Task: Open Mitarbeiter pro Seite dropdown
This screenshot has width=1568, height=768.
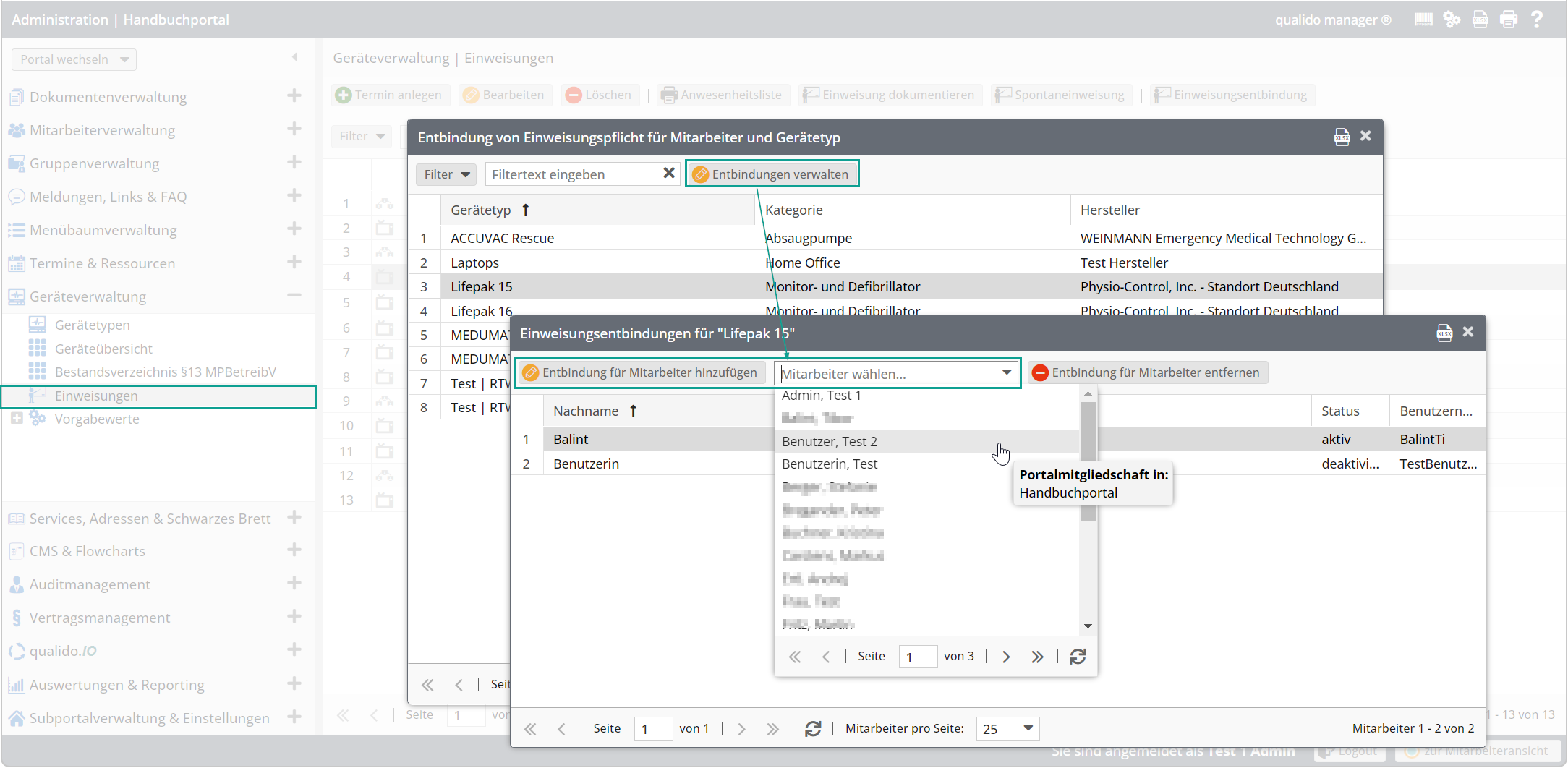Action: [1028, 729]
